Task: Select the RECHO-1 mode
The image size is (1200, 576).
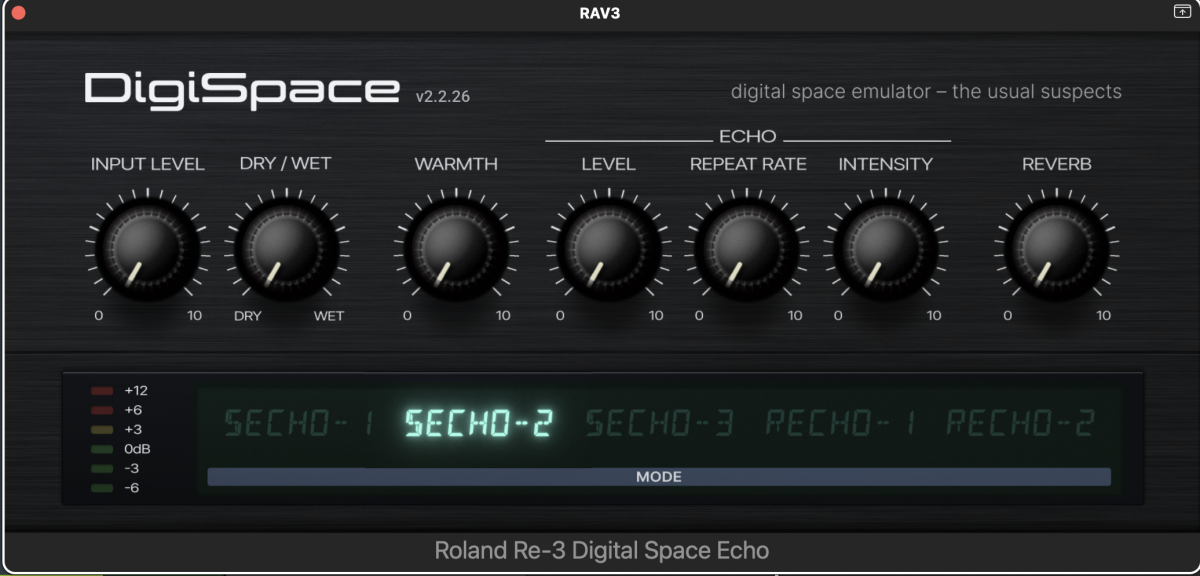Action: (x=841, y=424)
